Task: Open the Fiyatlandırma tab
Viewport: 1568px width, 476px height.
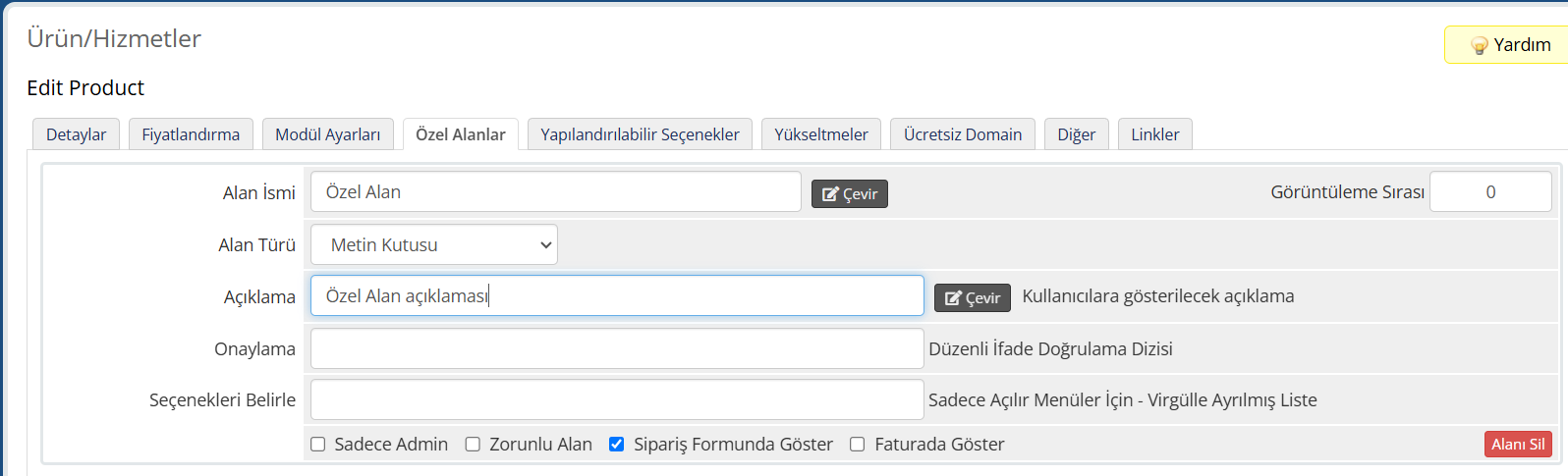Action: 191,134
